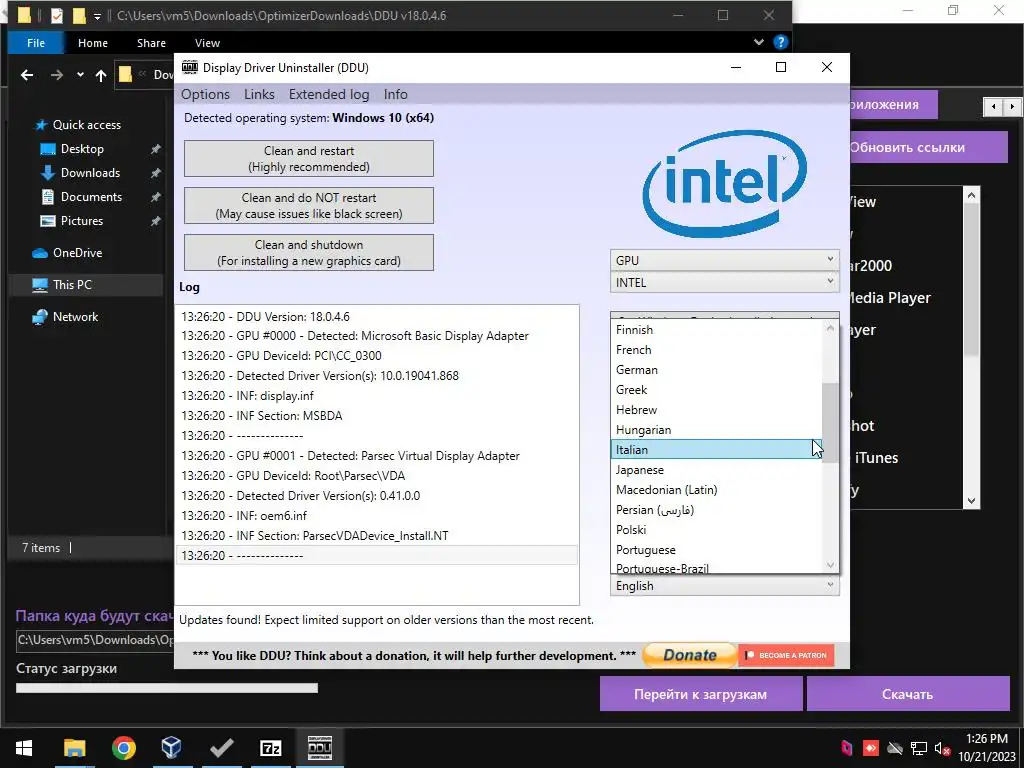The width and height of the screenshot is (1024, 768).
Task: Select Persian from language list
Action: click(716, 510)
